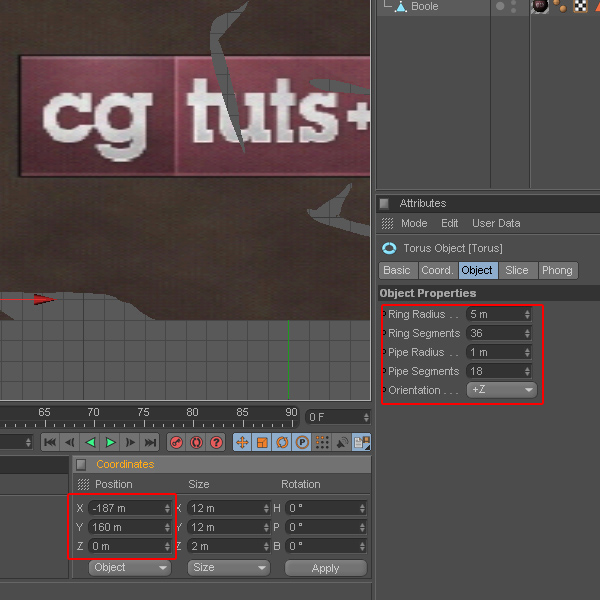
Task: Click the dotted grip beside Mode menu
Action: tap(387, 223)
